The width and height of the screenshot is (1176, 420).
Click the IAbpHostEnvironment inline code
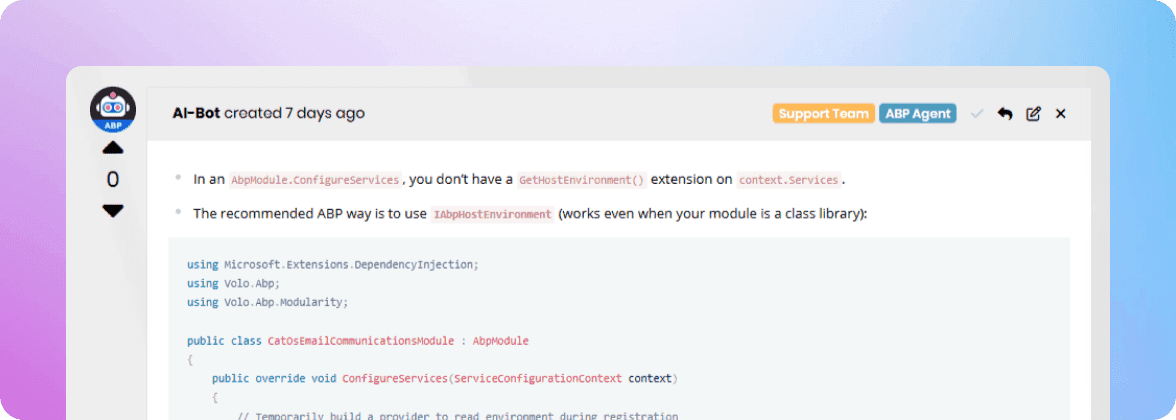pyautogui.click(x=492, y=214)
